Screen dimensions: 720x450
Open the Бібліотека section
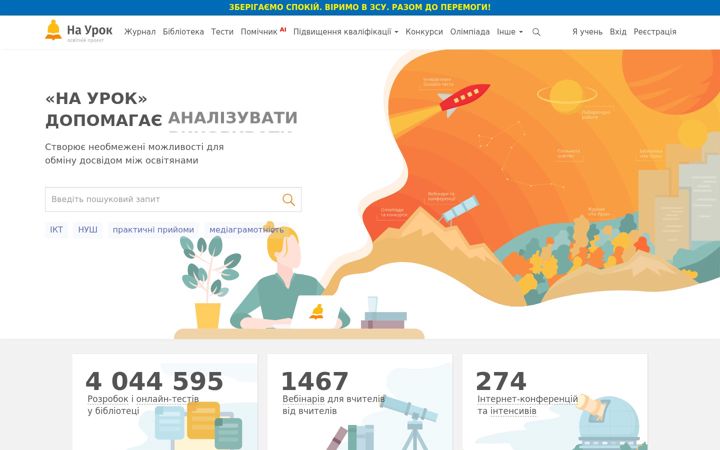(183, 32)
